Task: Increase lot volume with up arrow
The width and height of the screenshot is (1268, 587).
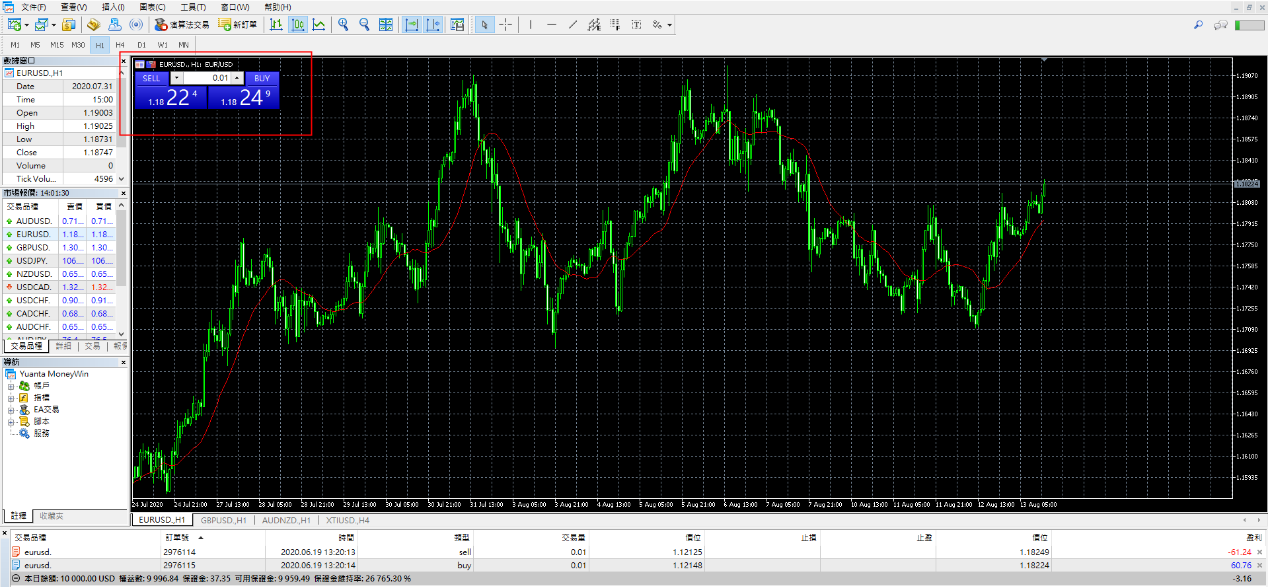Action: click(237, 77)
